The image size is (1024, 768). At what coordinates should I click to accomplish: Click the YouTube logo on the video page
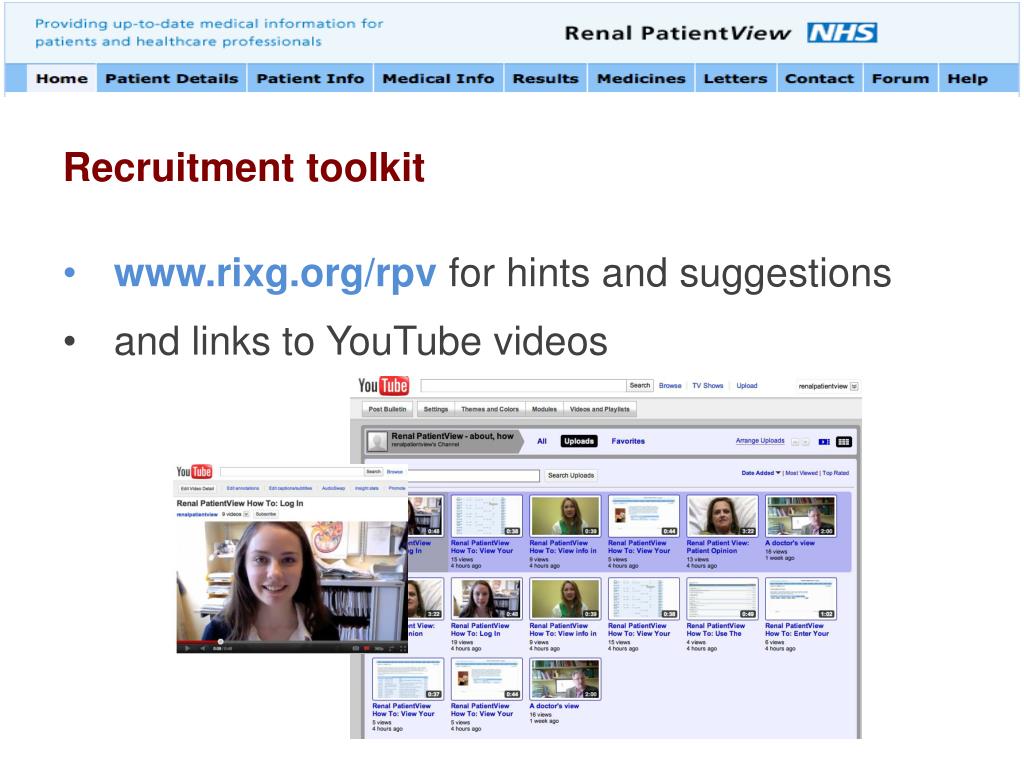tap(194, 472)
